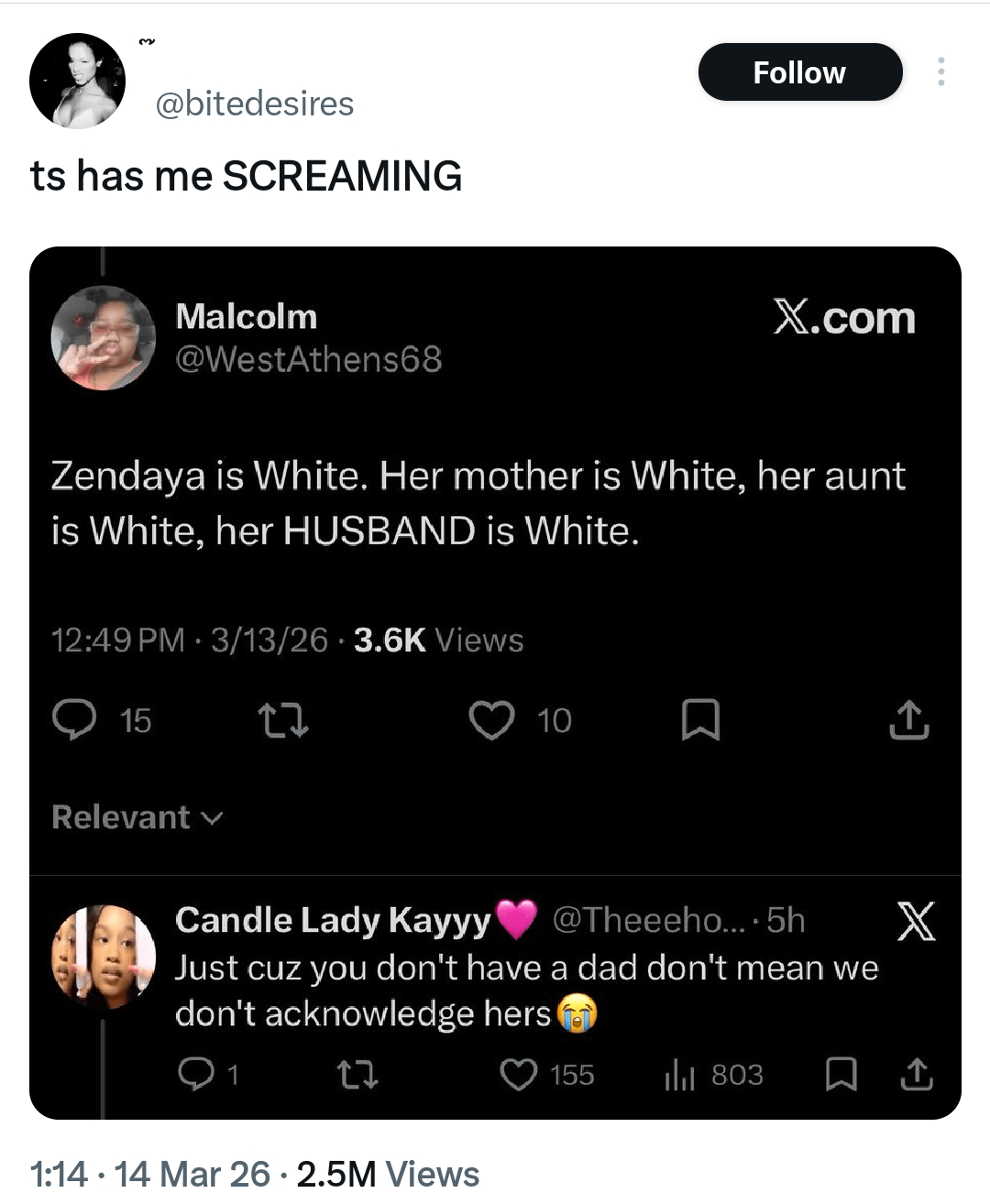View analytics icon showing 803 views
Screen dimensions: 990x1204
click(x=680, y=1075)
